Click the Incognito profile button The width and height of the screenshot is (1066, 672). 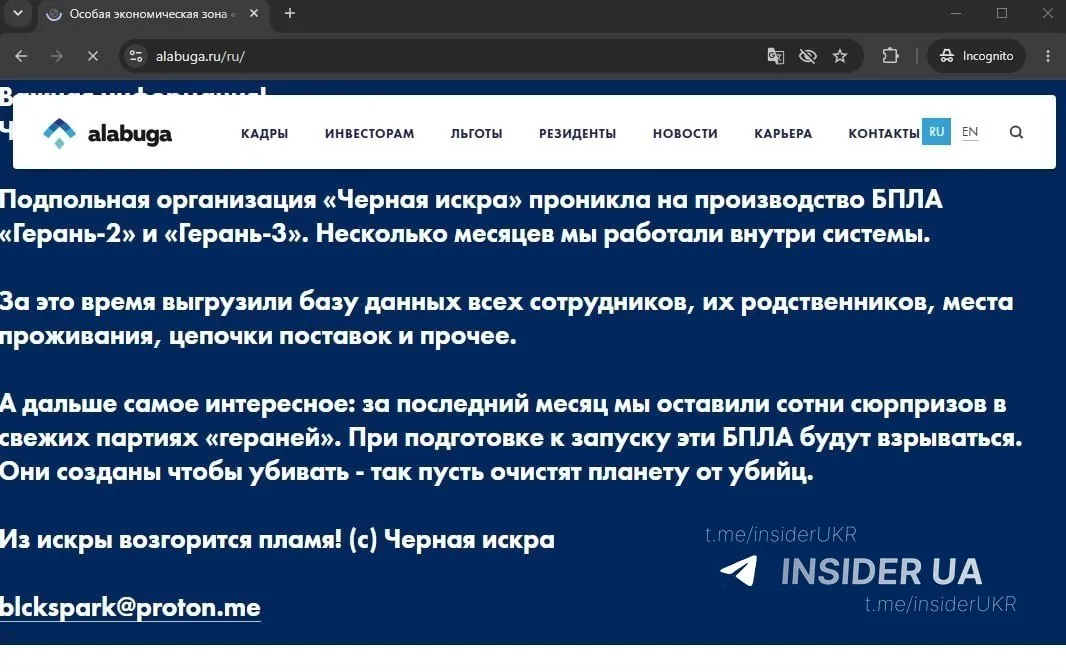tap(976, 56)
